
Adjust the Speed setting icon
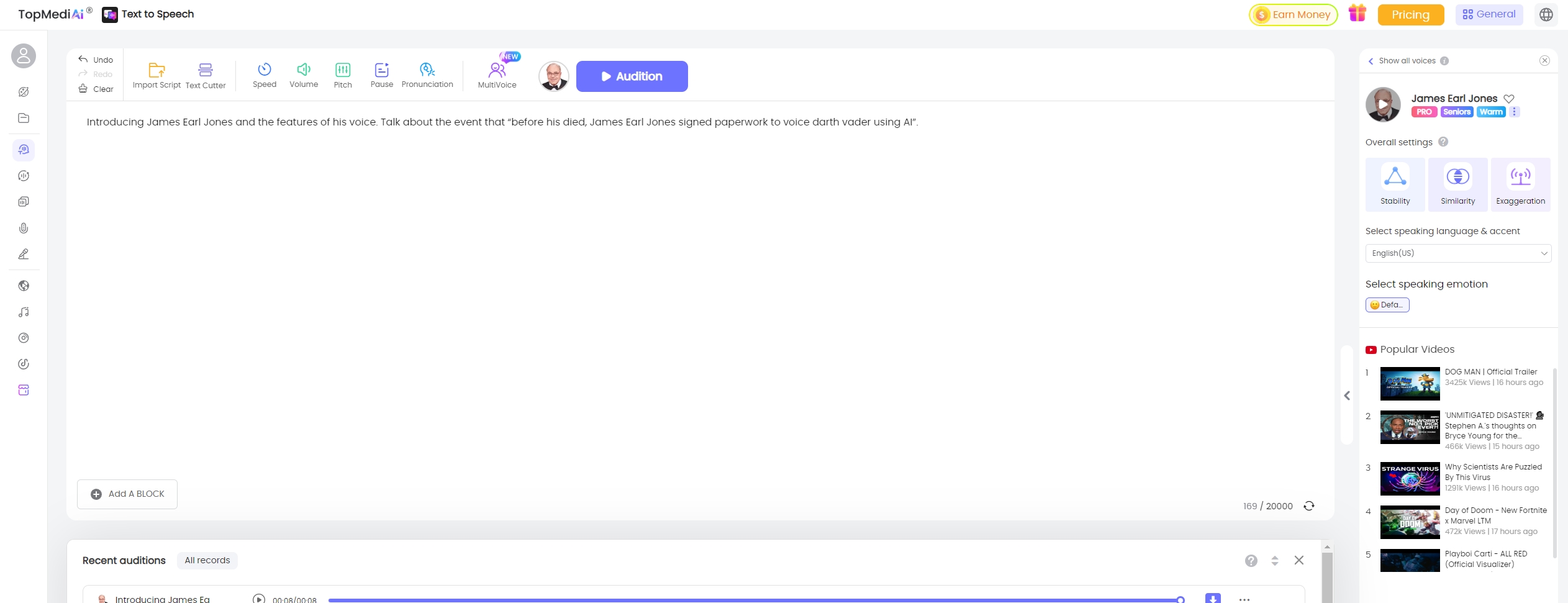tap(265, 75)
